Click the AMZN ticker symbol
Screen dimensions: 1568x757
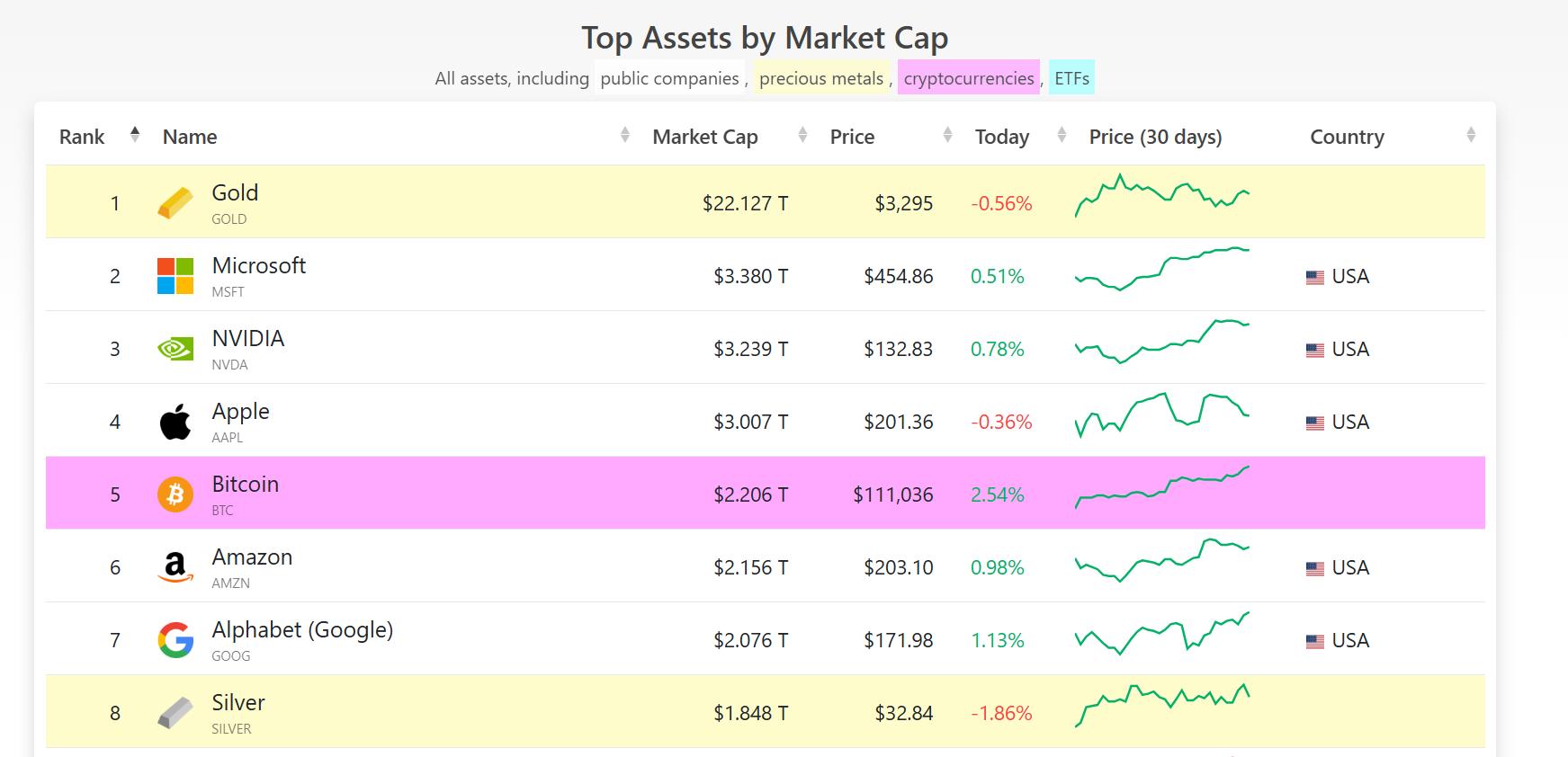coord(230,583)
